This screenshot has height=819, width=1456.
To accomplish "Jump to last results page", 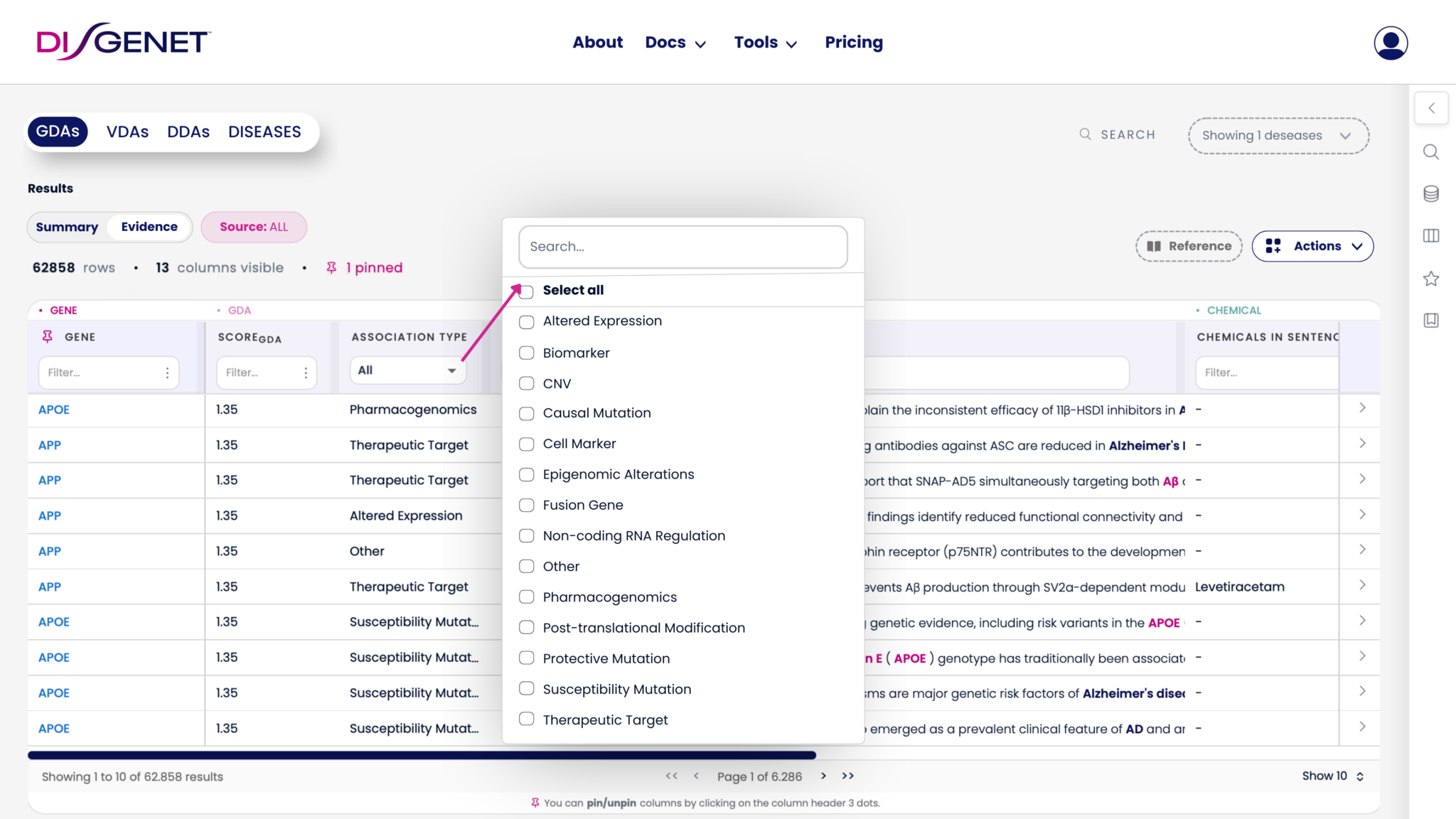I will tap(847, 776).
